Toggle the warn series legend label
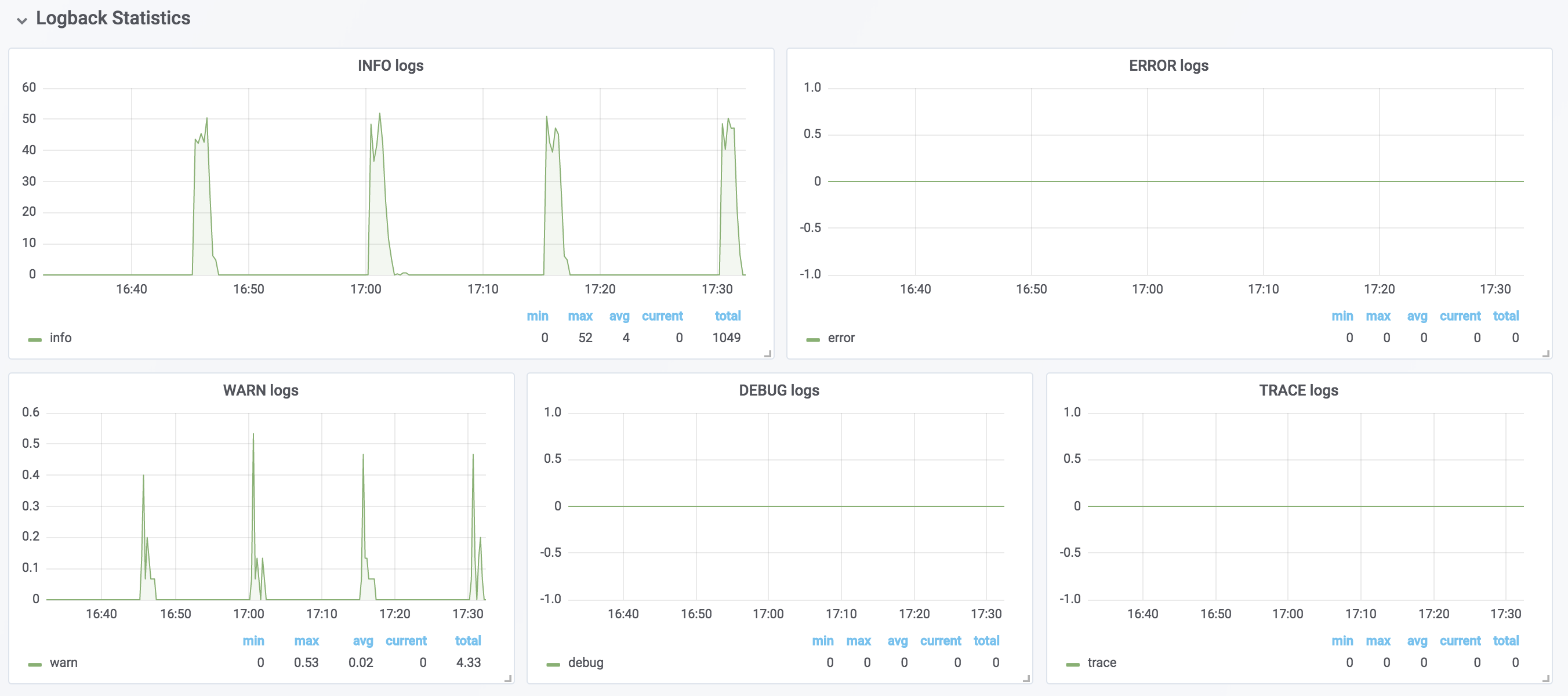The image size is (1568, 696). (63, 662)
